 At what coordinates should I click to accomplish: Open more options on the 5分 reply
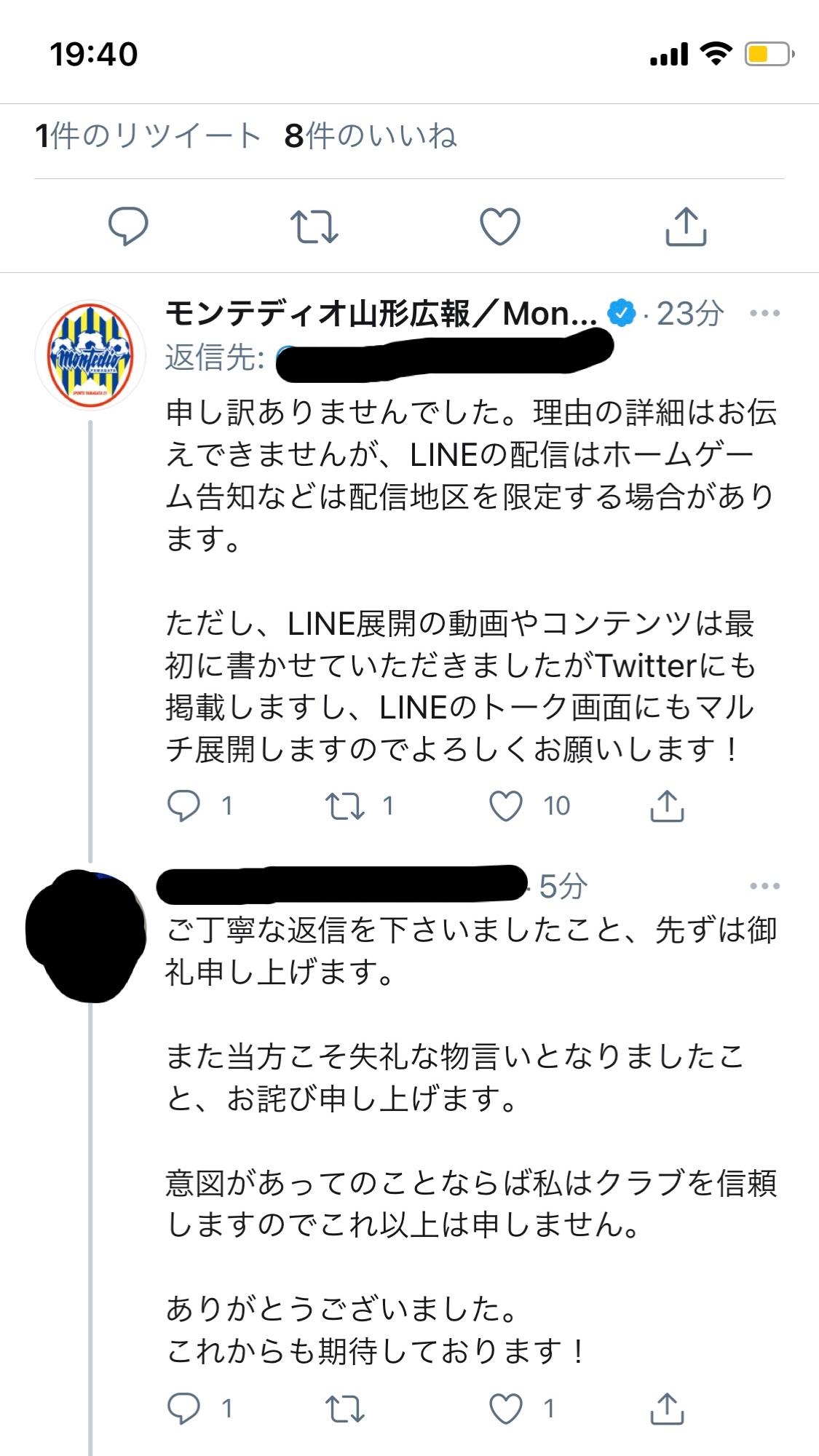[x=764, y=886]
